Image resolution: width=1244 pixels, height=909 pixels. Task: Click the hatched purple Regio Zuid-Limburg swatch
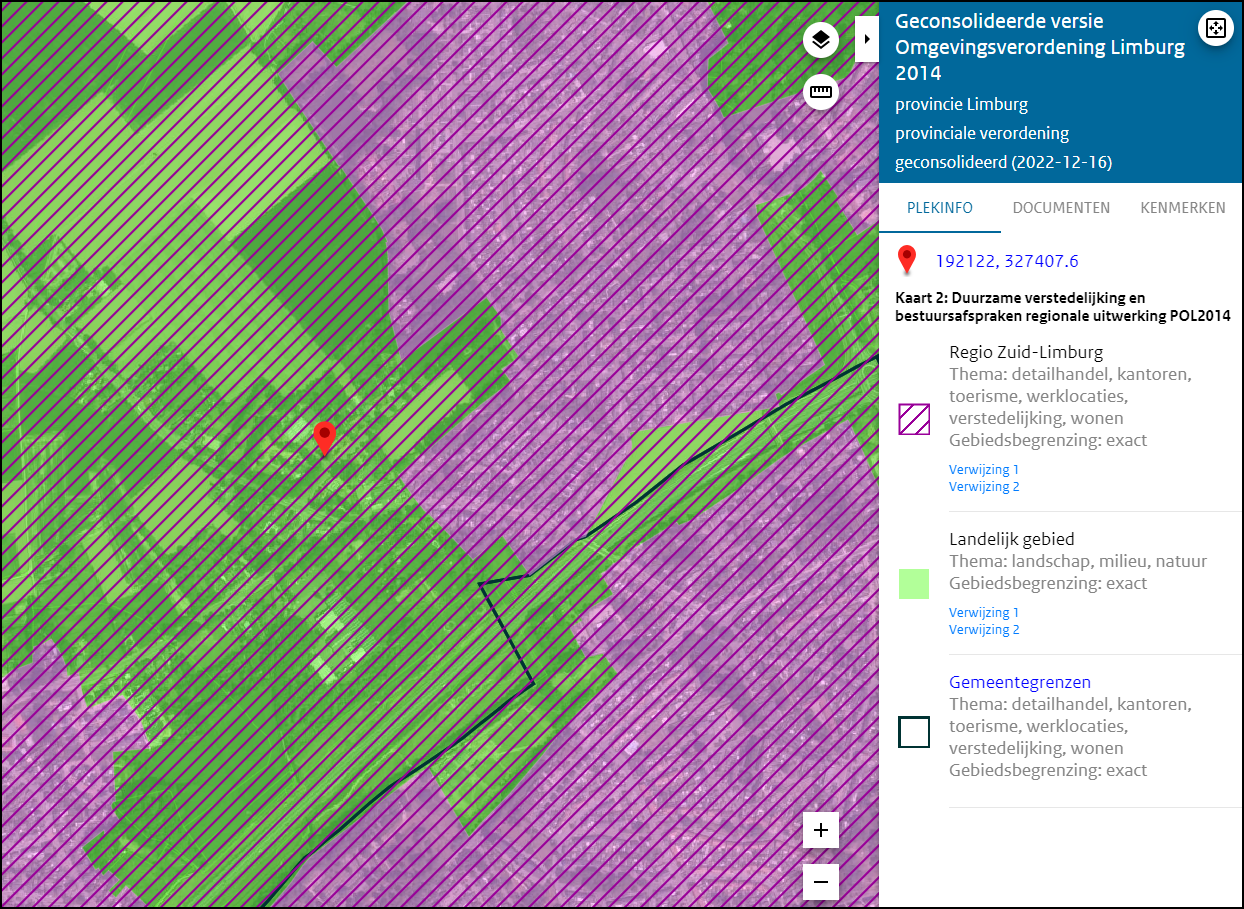click(914, 419)
